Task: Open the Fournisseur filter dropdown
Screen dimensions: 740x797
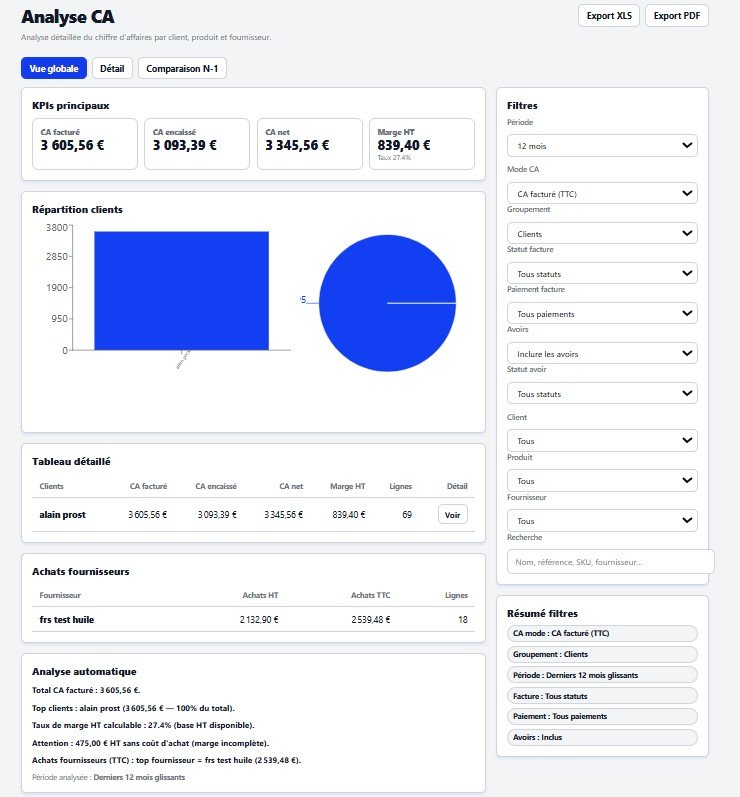Action: 602,520
